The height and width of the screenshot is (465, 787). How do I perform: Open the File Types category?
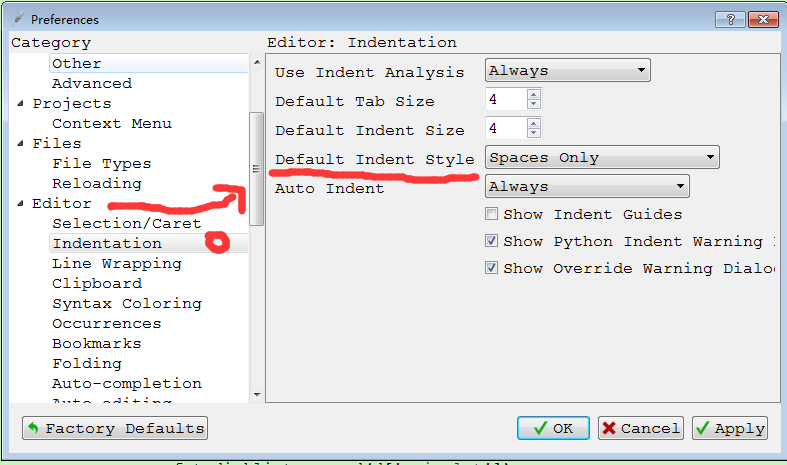101,164
